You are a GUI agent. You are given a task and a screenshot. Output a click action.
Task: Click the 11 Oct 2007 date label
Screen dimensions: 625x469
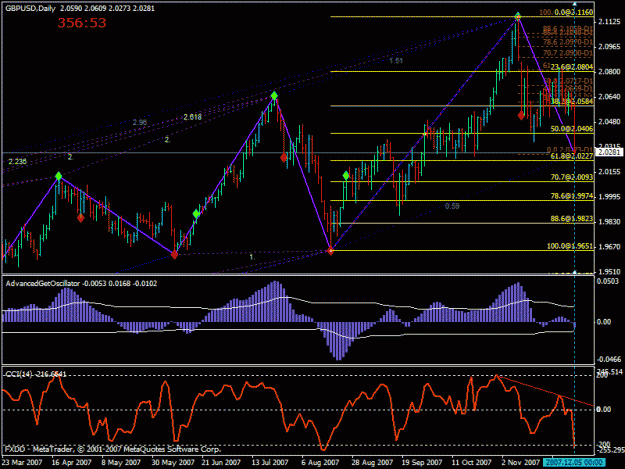[472, 463]
